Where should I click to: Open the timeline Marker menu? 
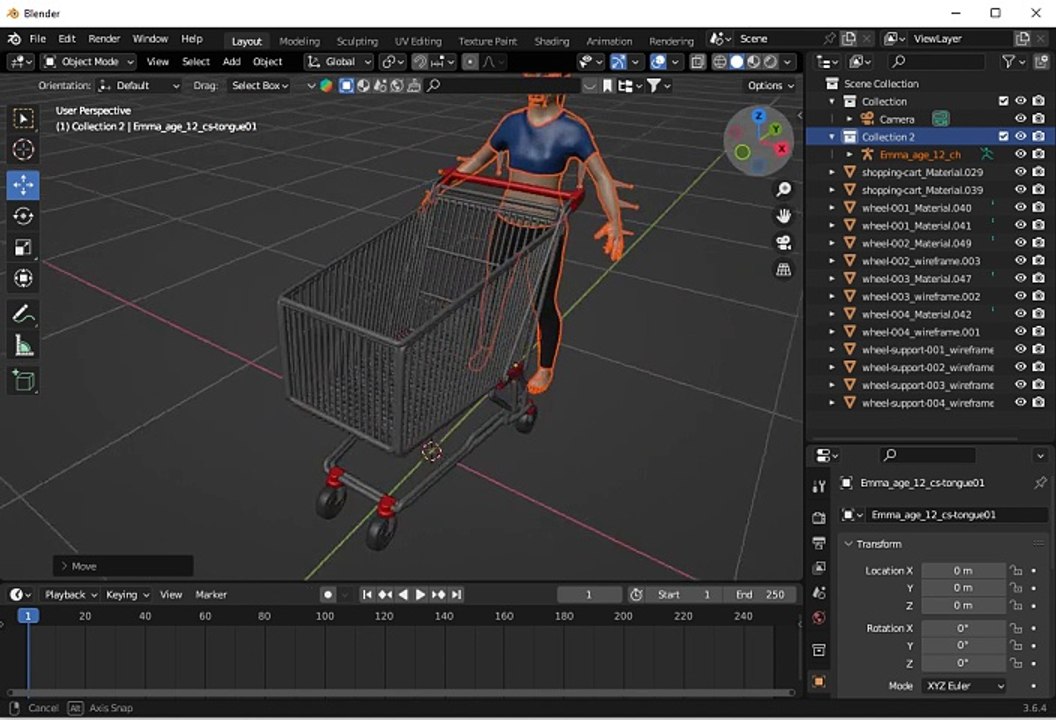211,595
